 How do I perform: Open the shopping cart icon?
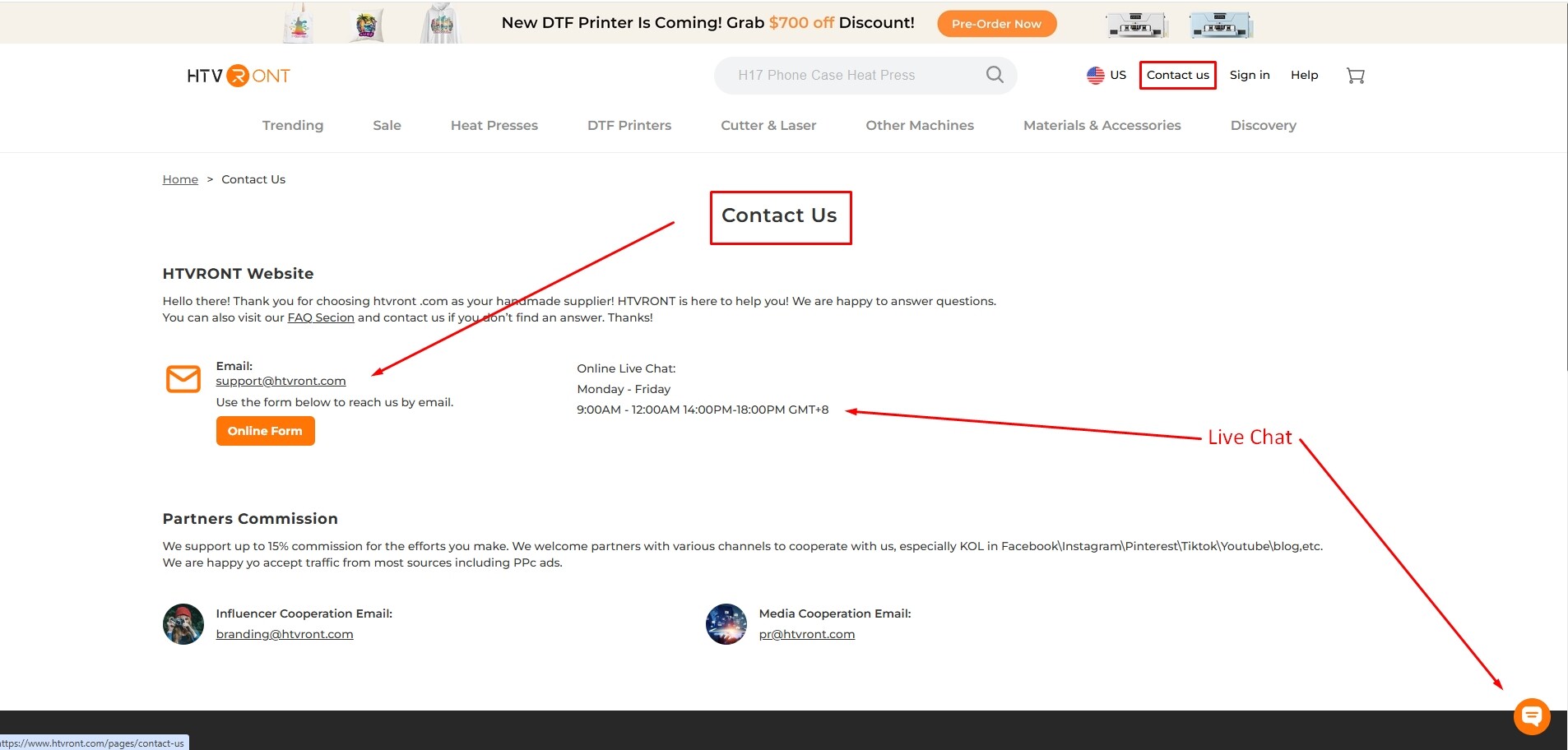point(1355,76)
